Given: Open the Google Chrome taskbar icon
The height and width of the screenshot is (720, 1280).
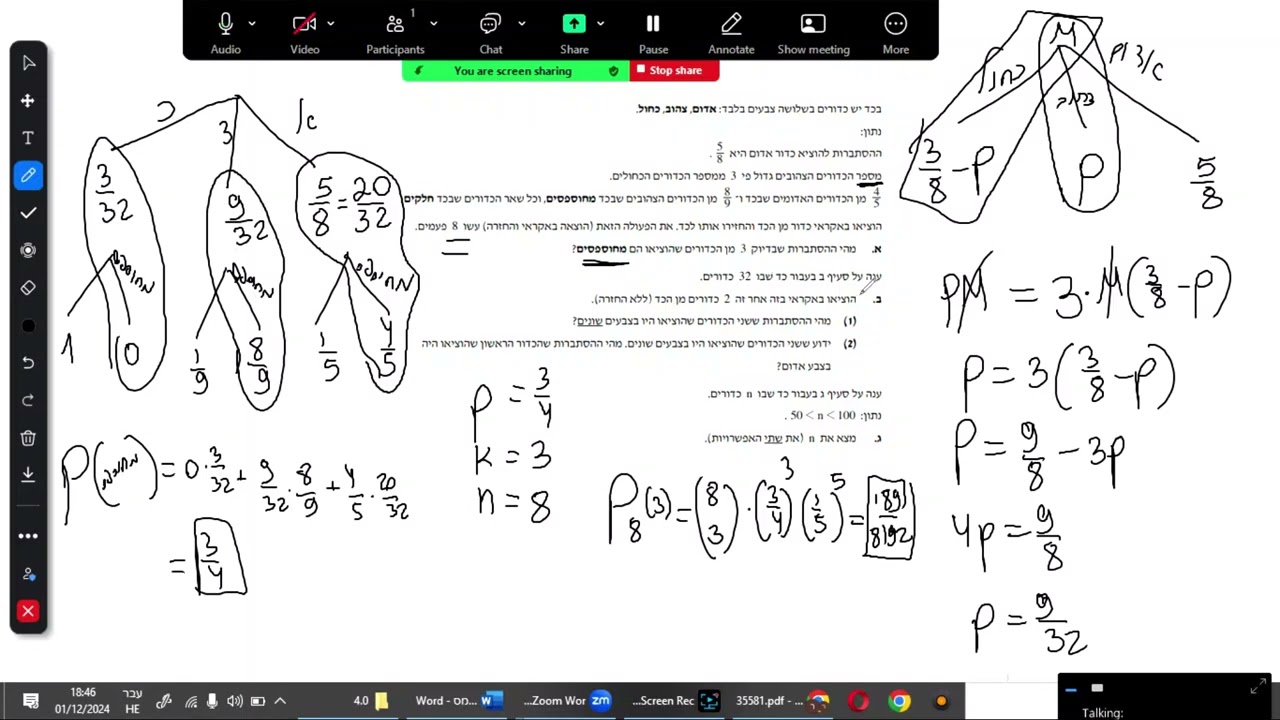Looking at the screenshot, I should (x=899, y=701).
